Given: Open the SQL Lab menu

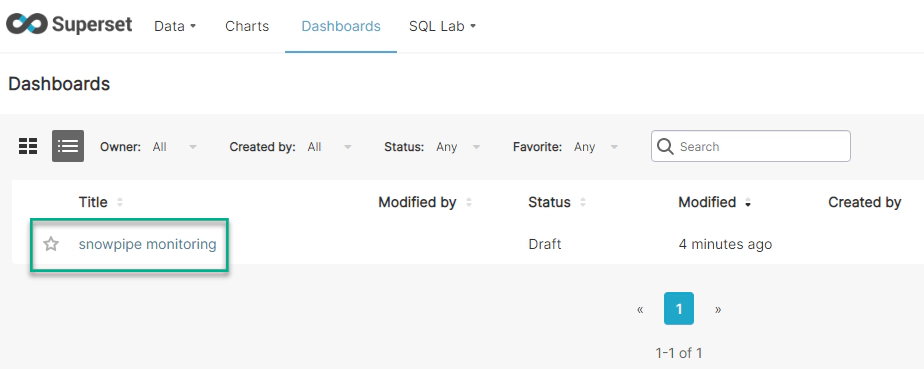Looking at the screenshot, I should 443,26.
